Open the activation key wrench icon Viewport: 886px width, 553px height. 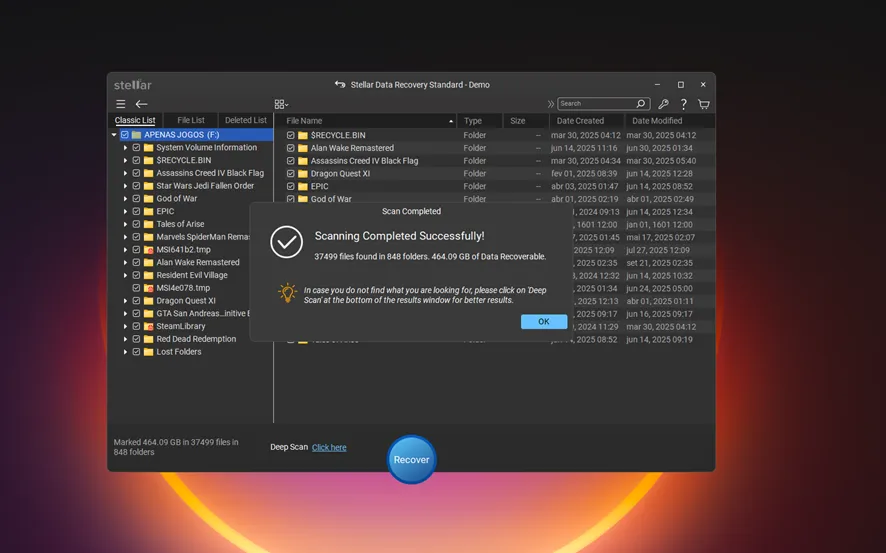(663, 104)
